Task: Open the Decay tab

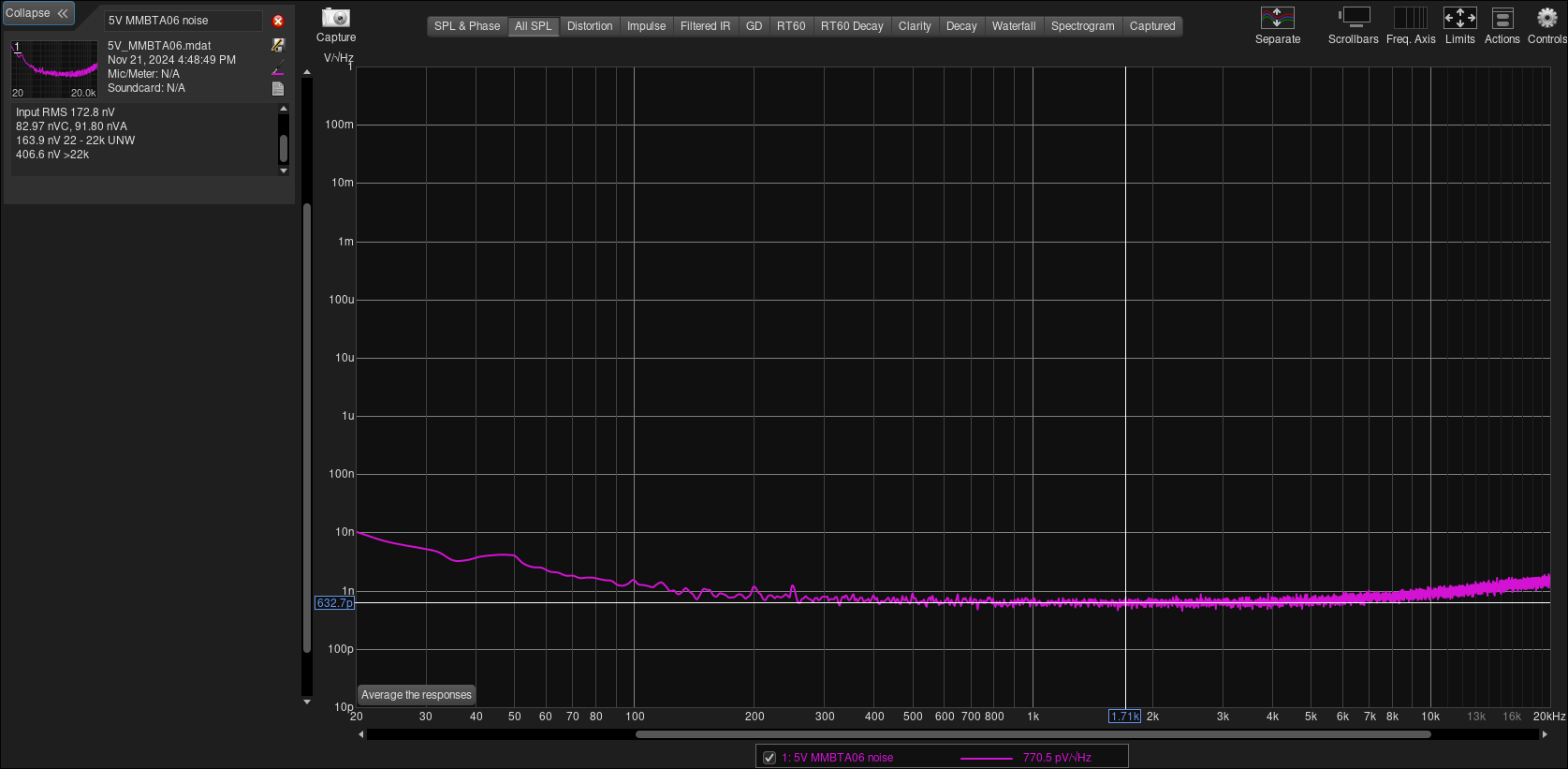Action: (961, 26)
